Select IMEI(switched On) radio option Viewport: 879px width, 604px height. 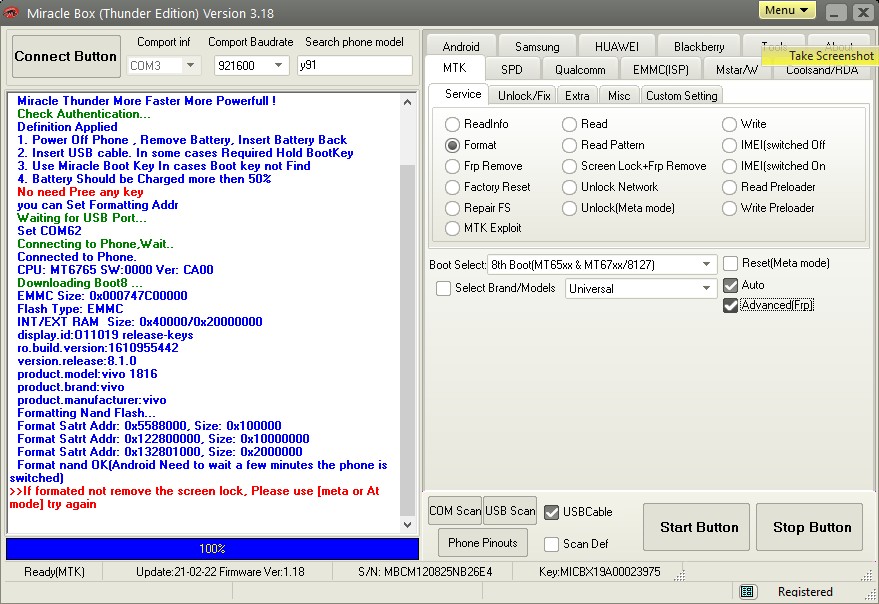tap(729, 167)
